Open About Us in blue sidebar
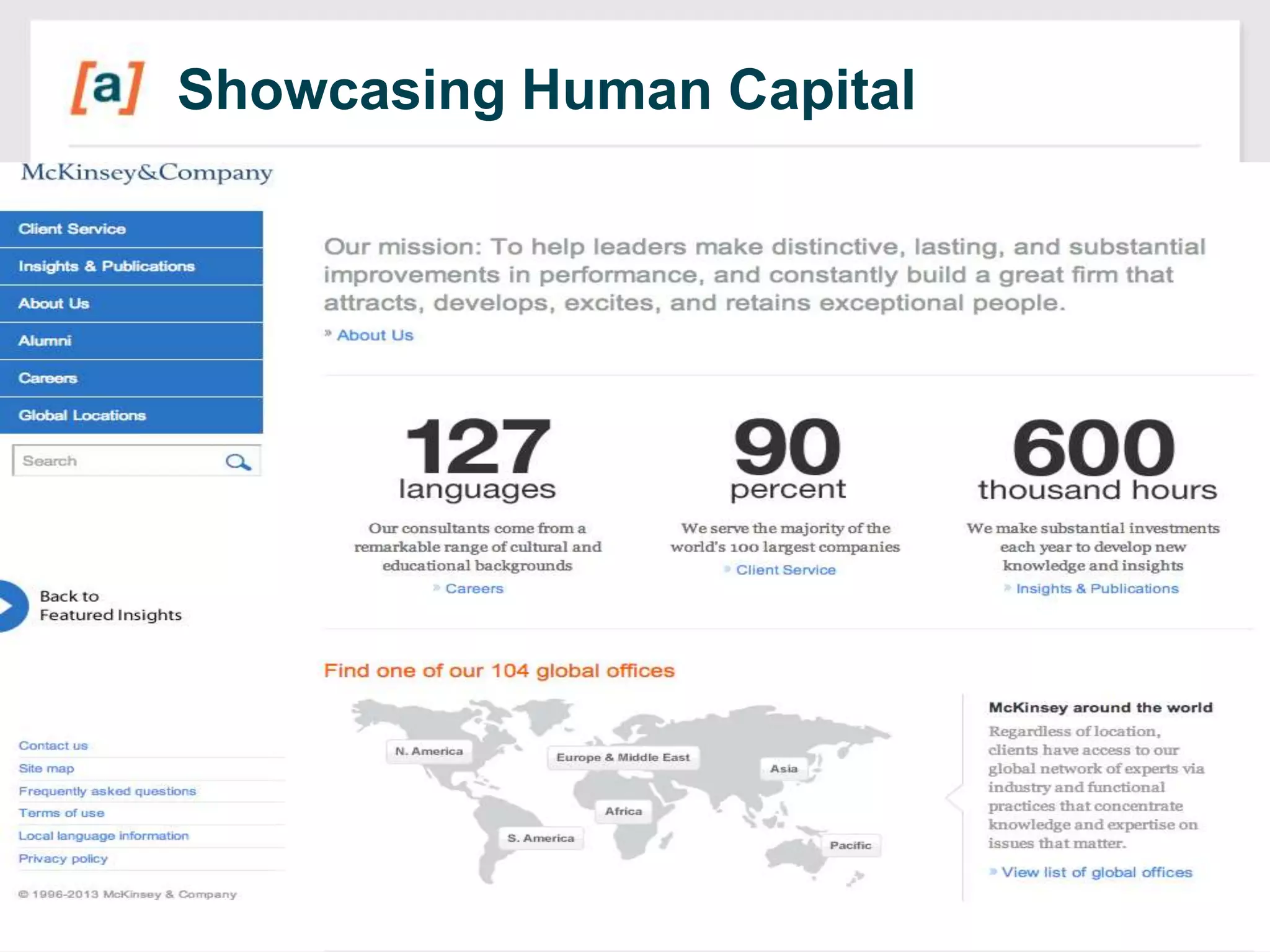The height and width of the screenshot is (952, 1270). (131, 304)
